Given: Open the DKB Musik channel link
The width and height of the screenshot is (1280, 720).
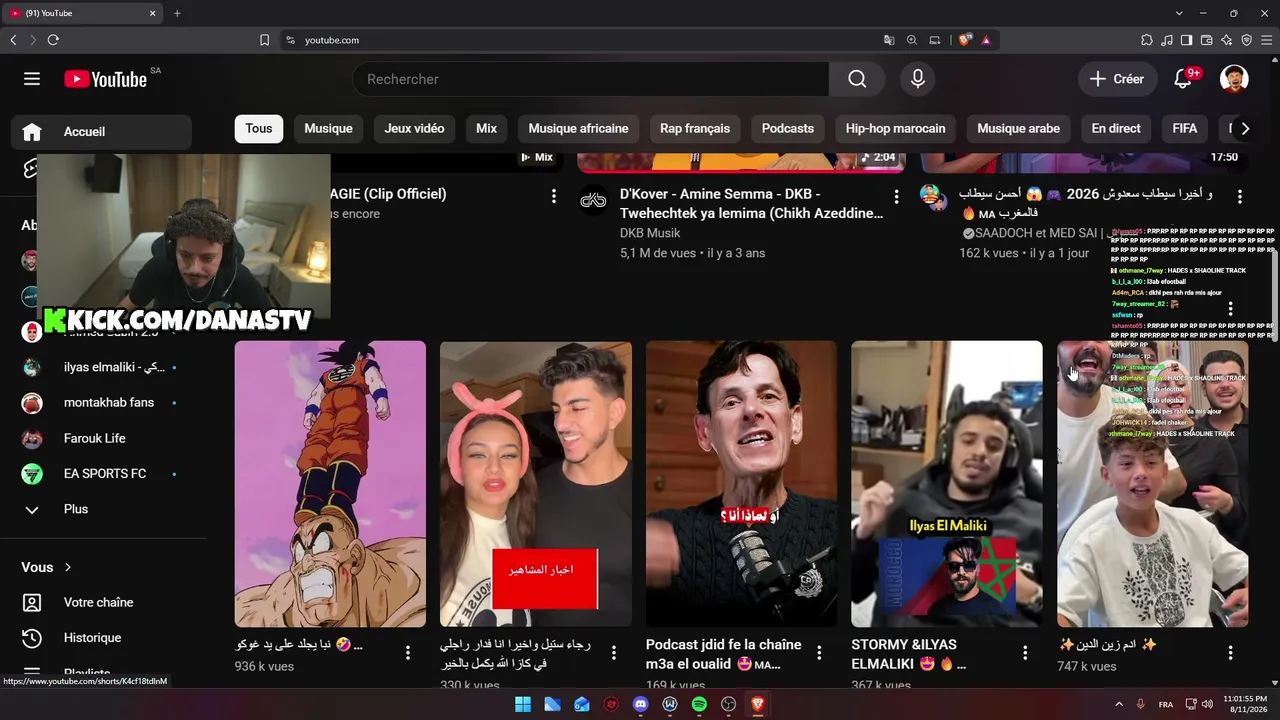Looking at the screenshot, I should tap(650, 233).
